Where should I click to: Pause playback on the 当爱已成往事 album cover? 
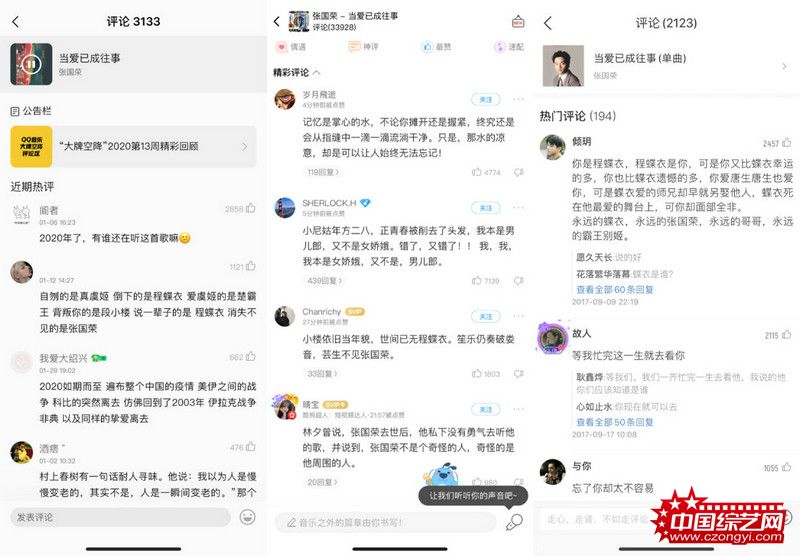click(x=31, y=64)
